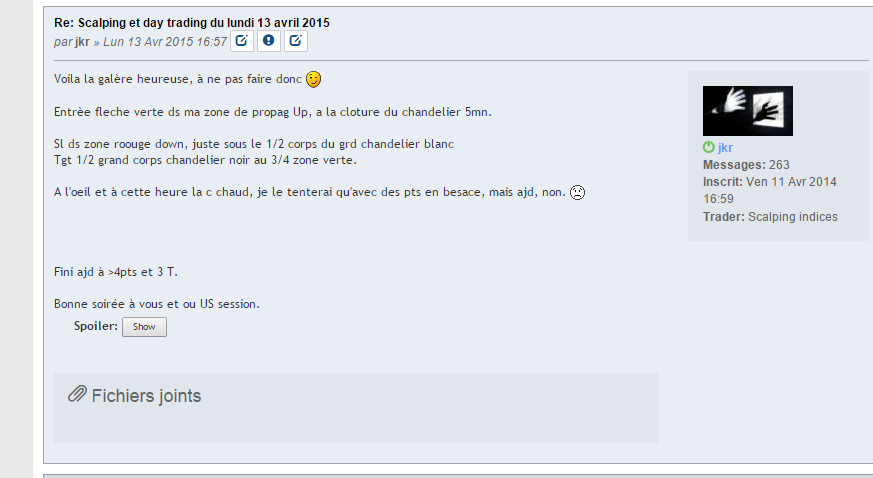This screenshot has height=478, width=873.
Task: Click the 'Trader: Scalping indices' profile field
Action: [770, 217]
